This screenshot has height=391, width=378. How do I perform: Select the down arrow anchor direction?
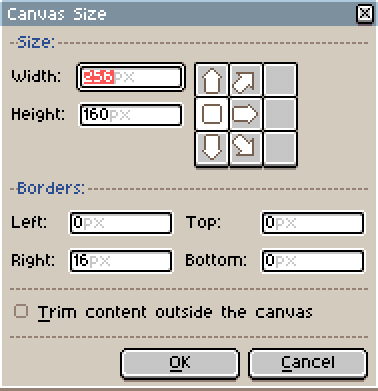[212, 148]
